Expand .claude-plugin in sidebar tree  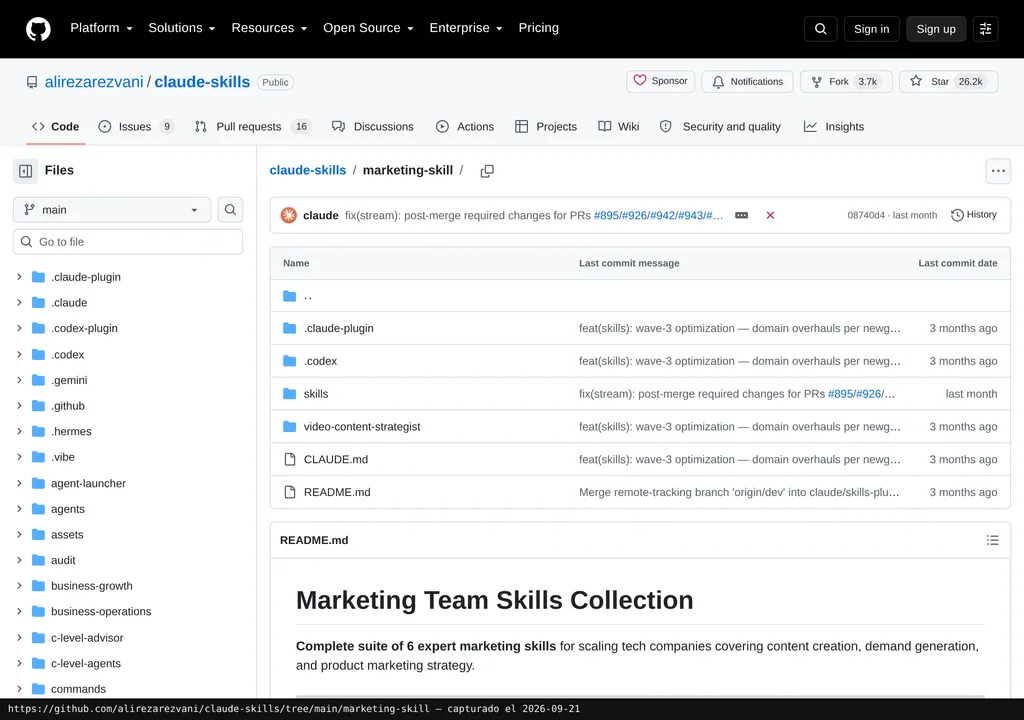20,277
